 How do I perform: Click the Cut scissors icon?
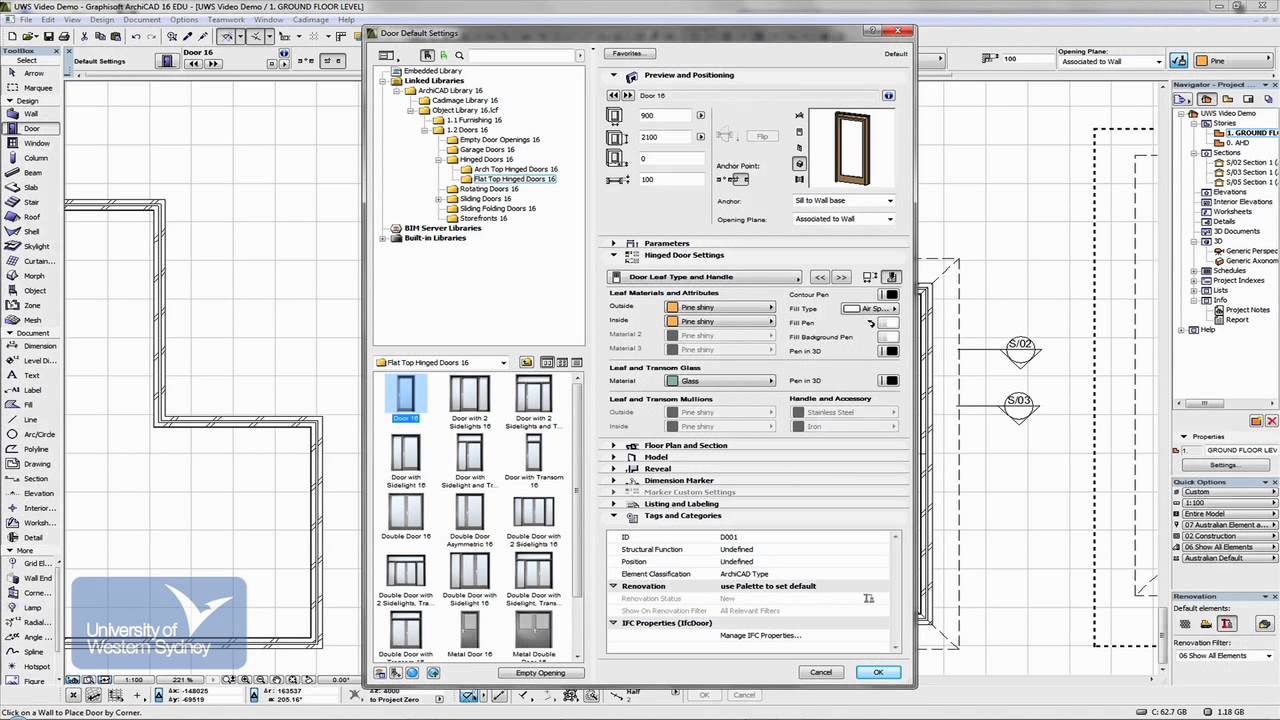click(x=85, y=37)
